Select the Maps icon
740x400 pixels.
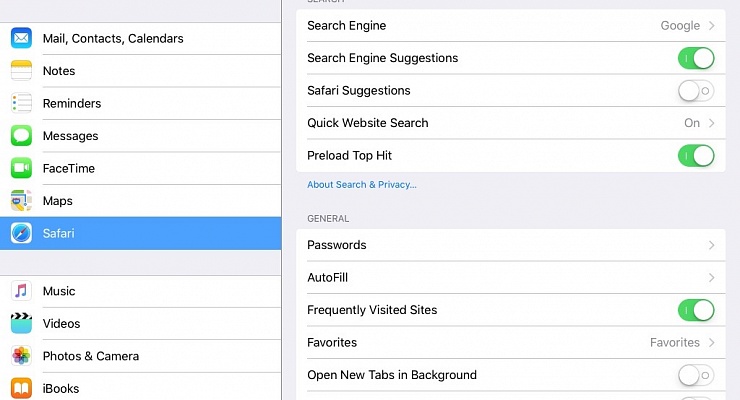pyautogui.click(x=21, y=201)
